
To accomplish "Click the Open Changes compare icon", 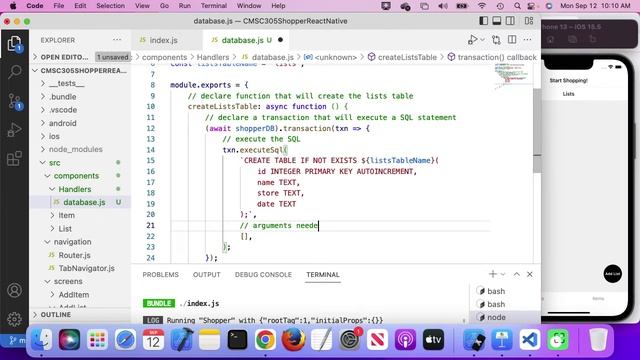I will click(496, 40).
